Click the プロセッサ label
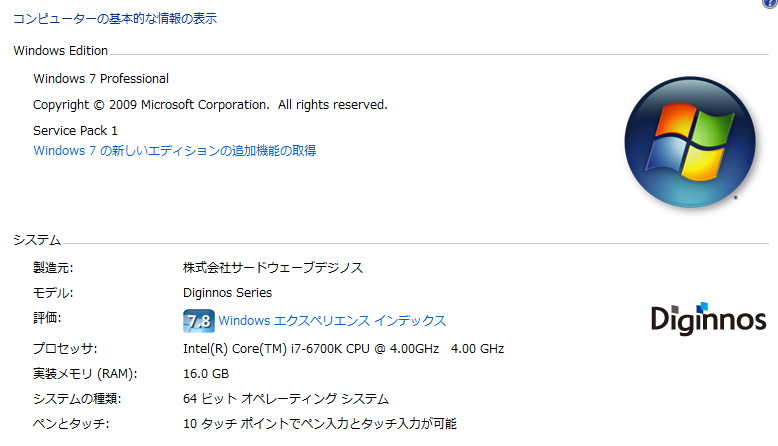Screen dimensions: 778x446 (65, 349)
